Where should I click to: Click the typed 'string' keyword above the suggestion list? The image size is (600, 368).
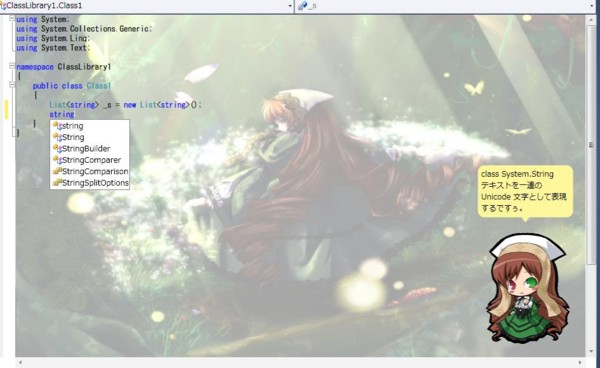[x=62, y=114]
